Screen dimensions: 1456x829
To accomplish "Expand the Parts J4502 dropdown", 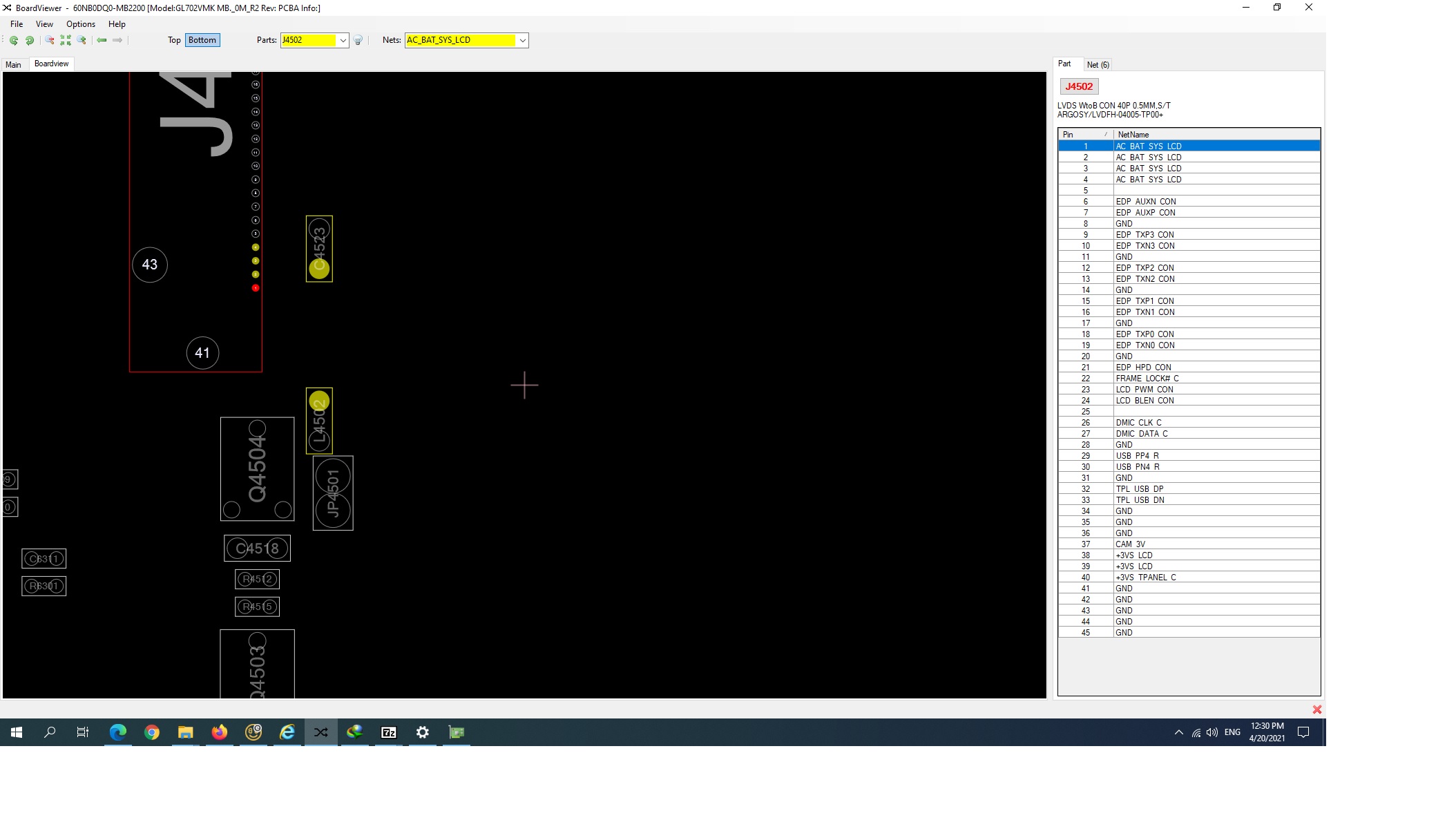I will (x=343, y=41).
